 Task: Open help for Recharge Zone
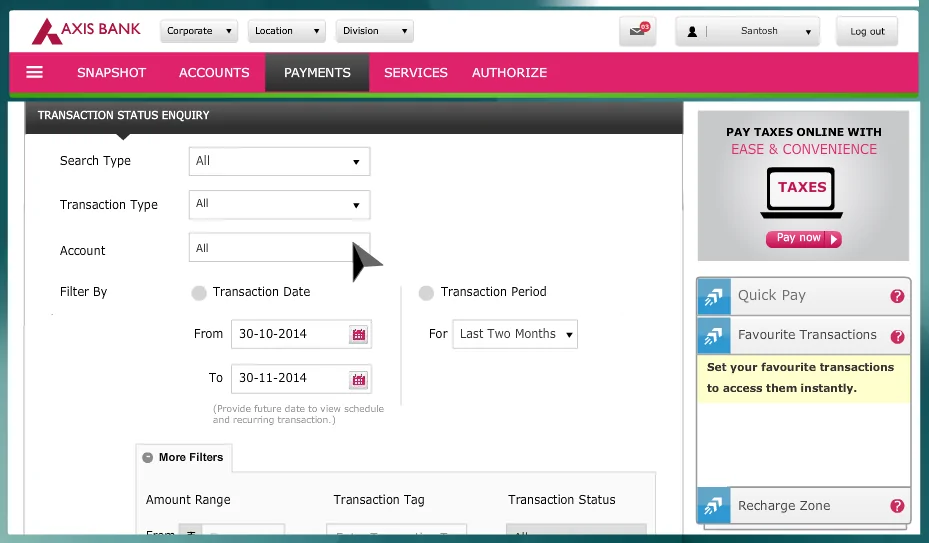click(897, 506)
